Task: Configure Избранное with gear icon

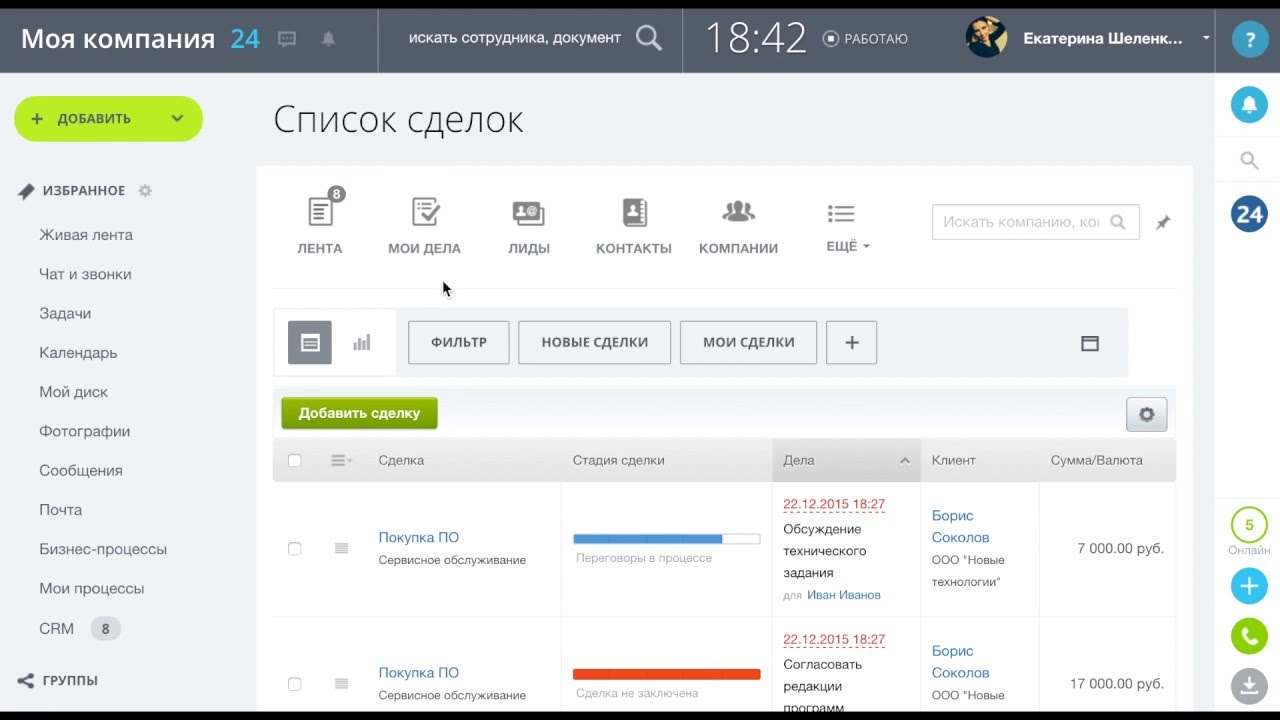Action: [x=145, y=191]
